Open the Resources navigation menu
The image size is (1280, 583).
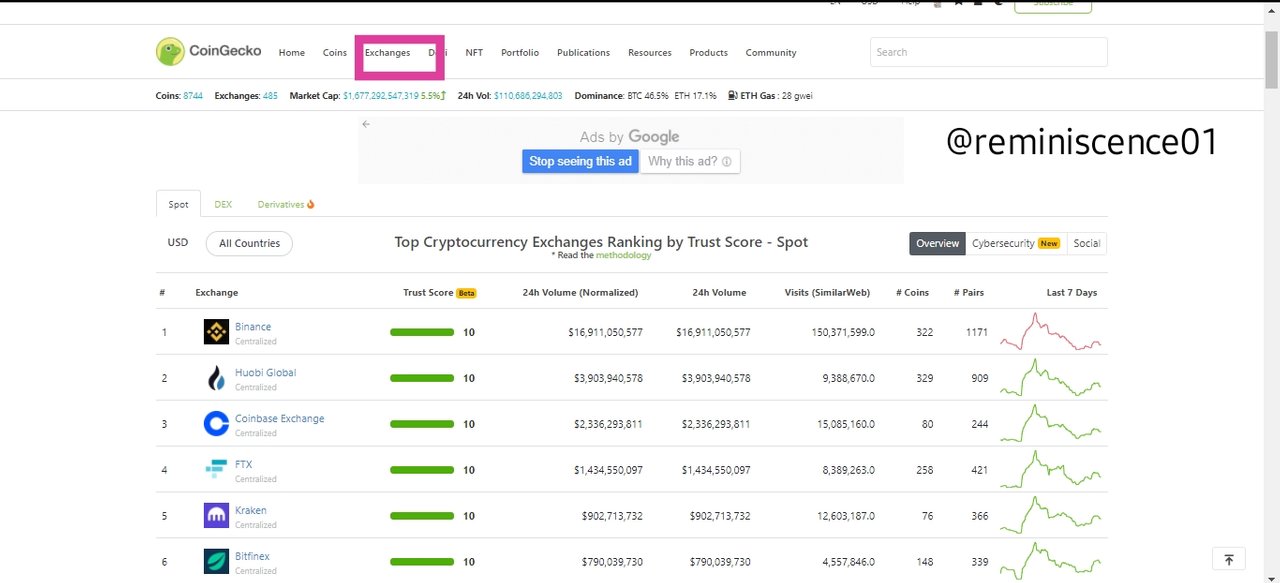pos(650,53)
